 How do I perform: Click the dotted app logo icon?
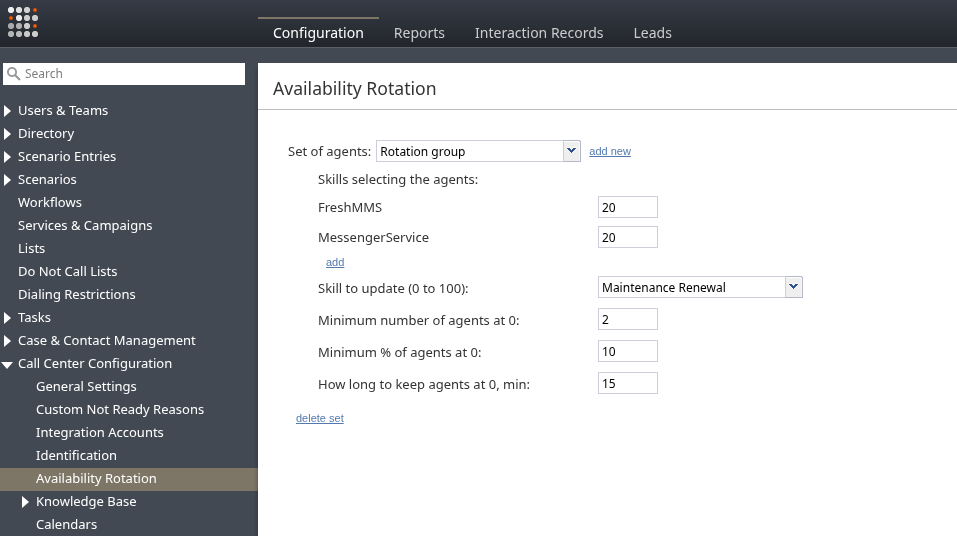[22, 22]
